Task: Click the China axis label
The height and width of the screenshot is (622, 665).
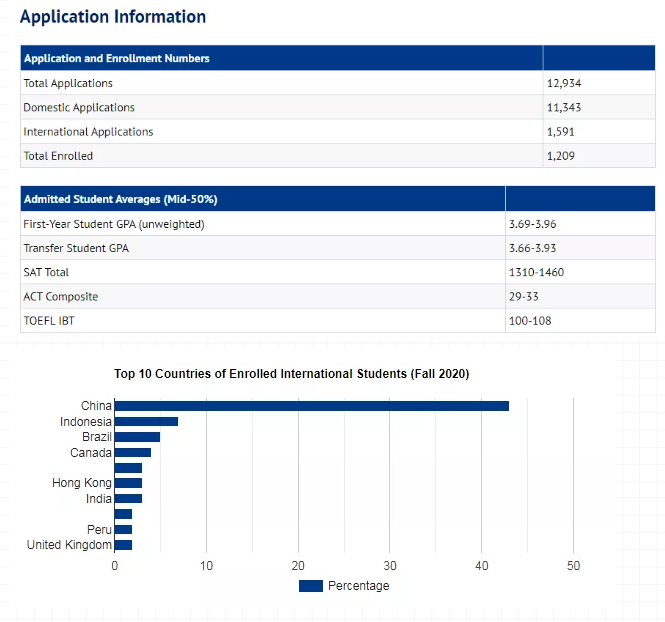Action: pyautogui.click(x=96, y=406)
